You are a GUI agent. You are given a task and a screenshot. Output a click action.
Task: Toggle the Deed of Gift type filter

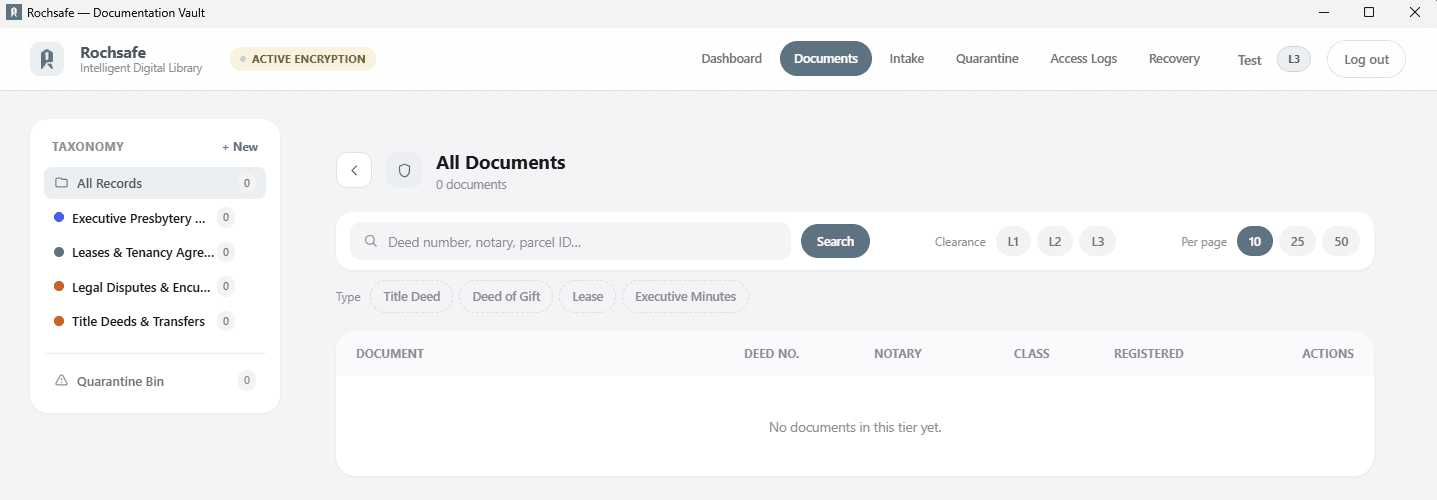pos(506,297)
